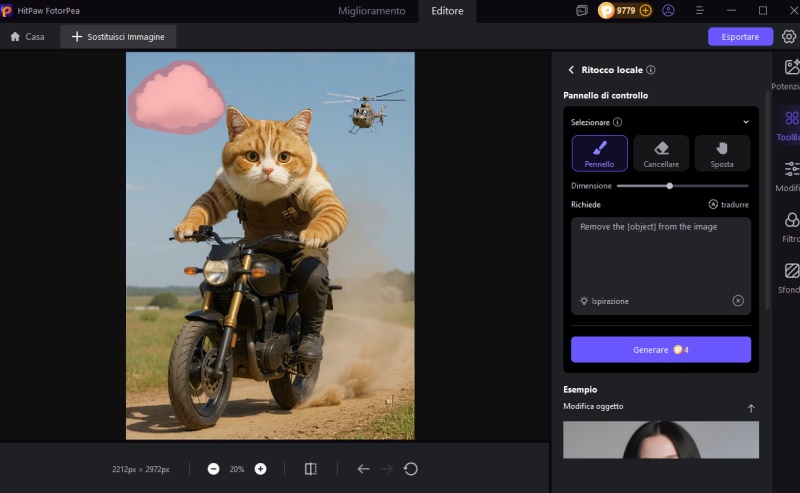800x493 pixels.
Task: Clear the prompt text with the X icon
Action: point(738,301)
